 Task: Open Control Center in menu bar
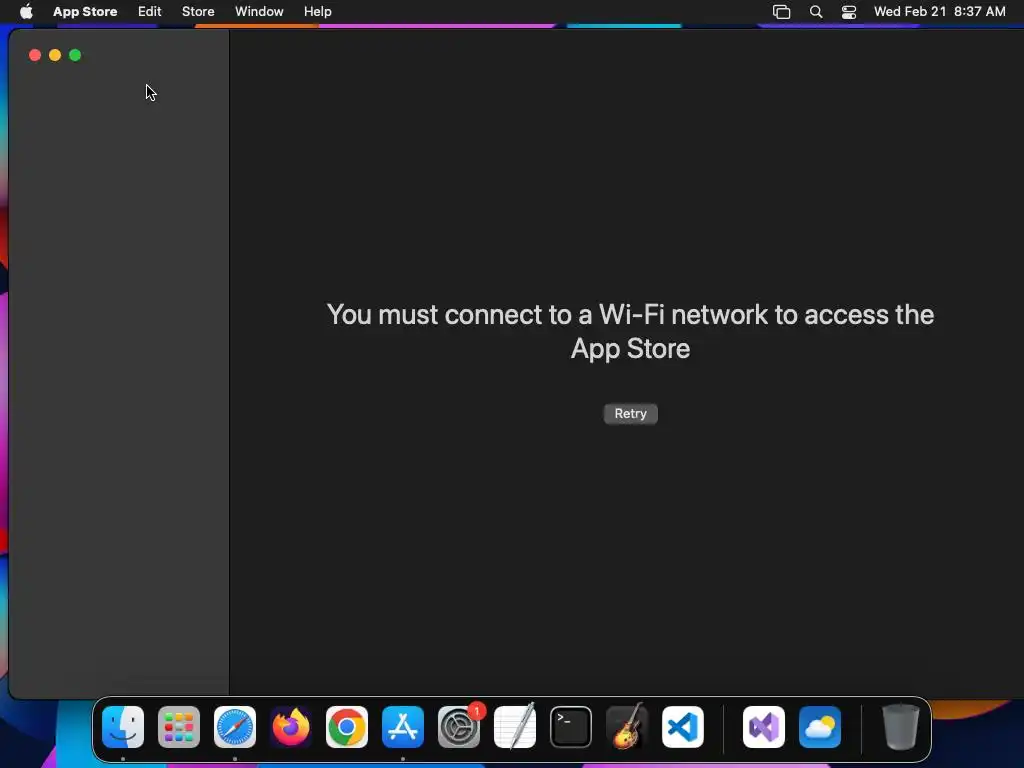[x=849, y=11]
